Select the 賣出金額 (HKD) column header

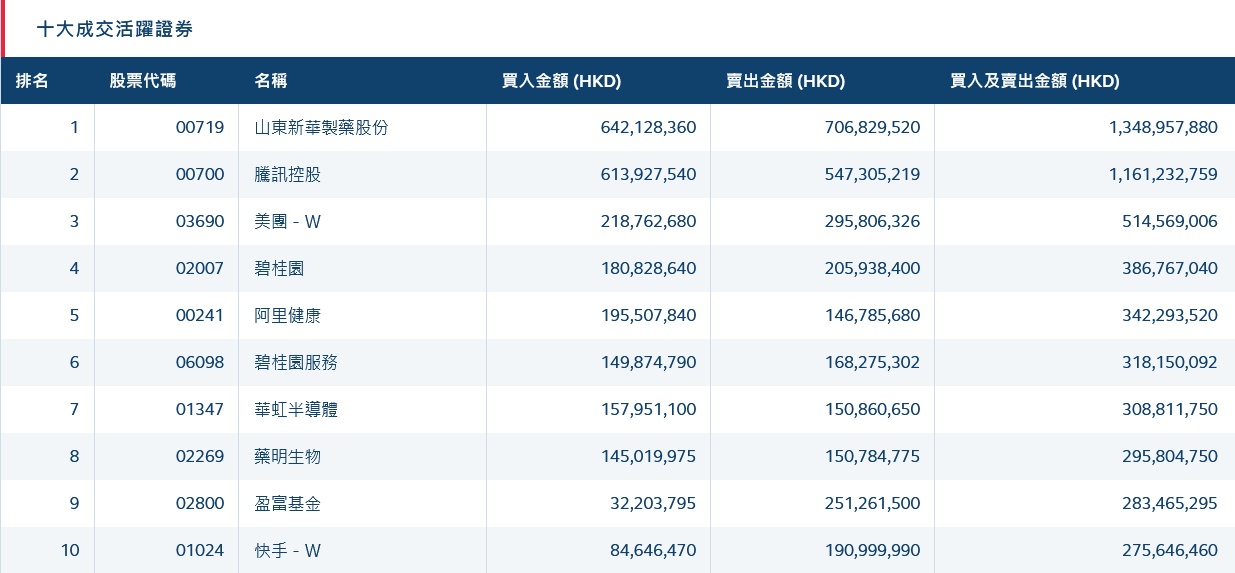click(785, 81)
